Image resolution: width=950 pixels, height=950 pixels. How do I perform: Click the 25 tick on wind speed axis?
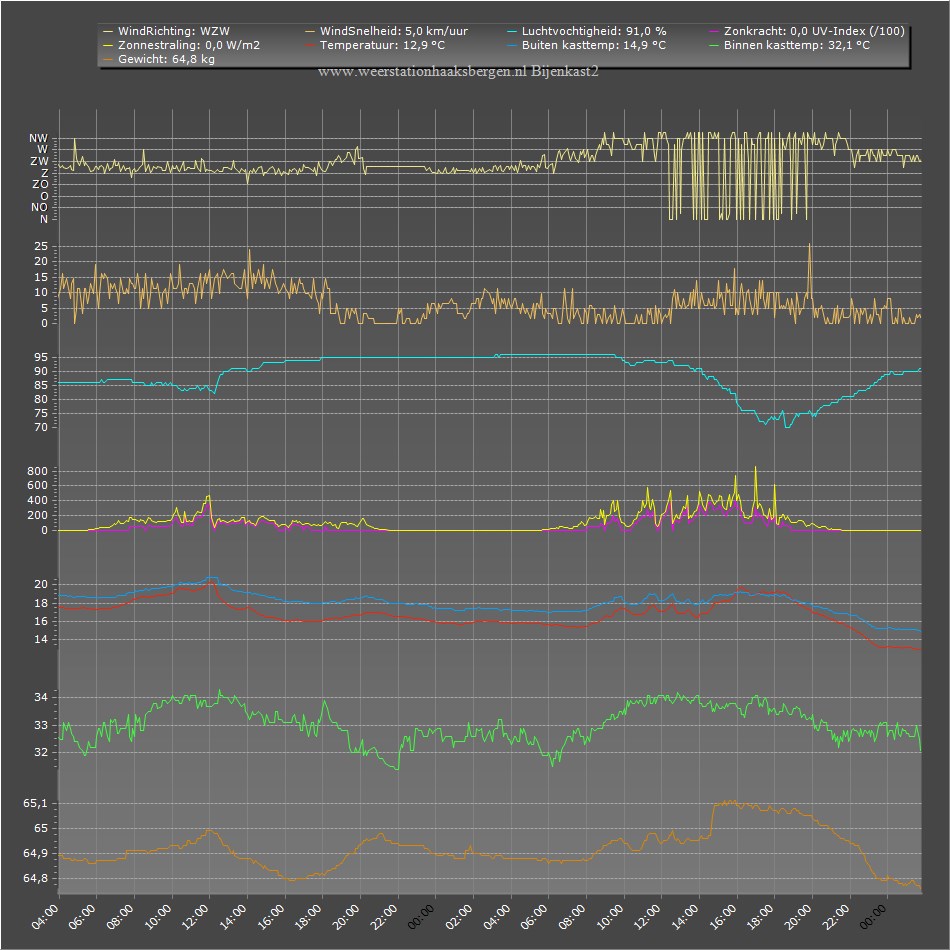41,246
